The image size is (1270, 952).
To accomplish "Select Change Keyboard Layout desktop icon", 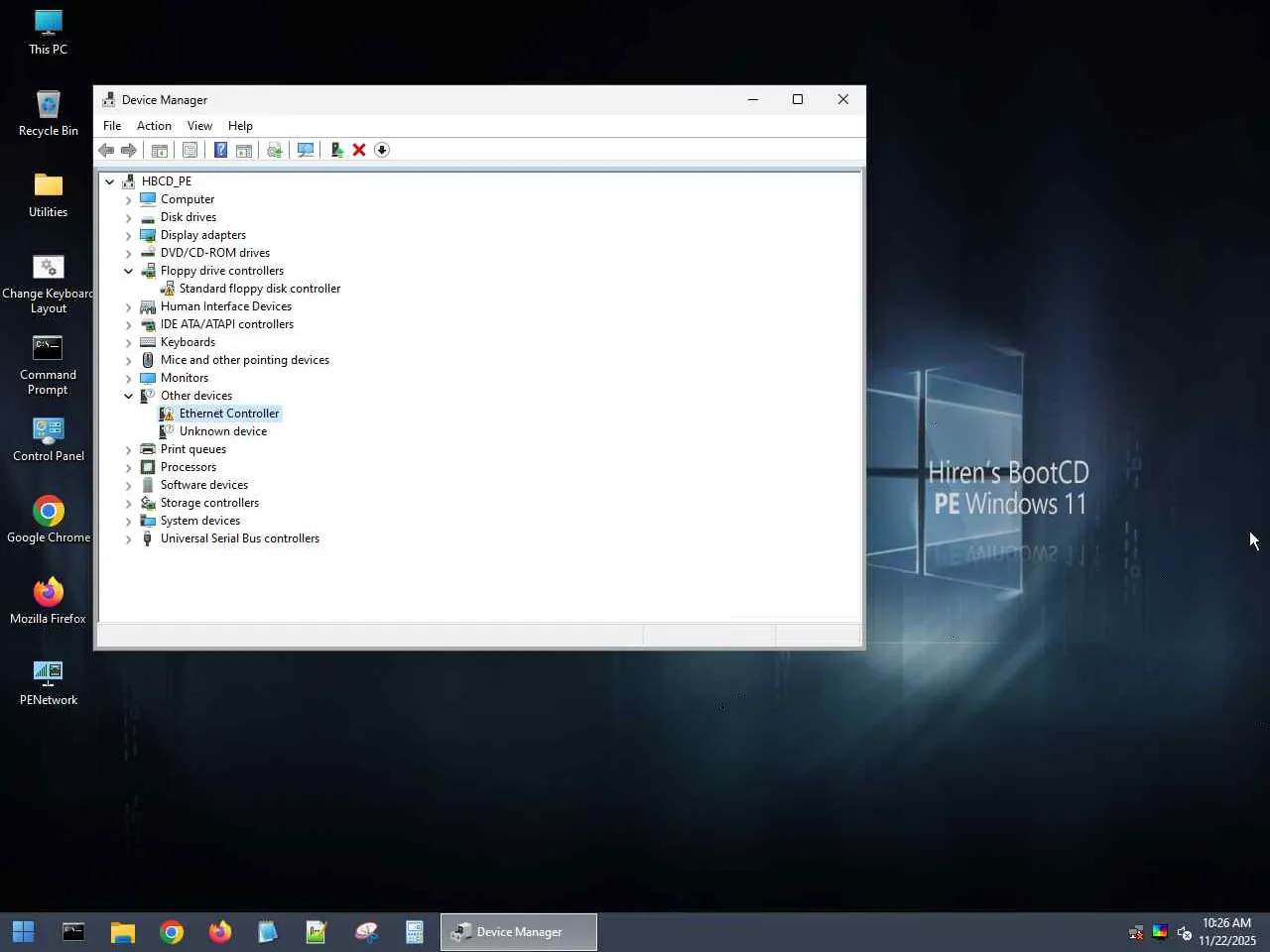I will 48,284.
